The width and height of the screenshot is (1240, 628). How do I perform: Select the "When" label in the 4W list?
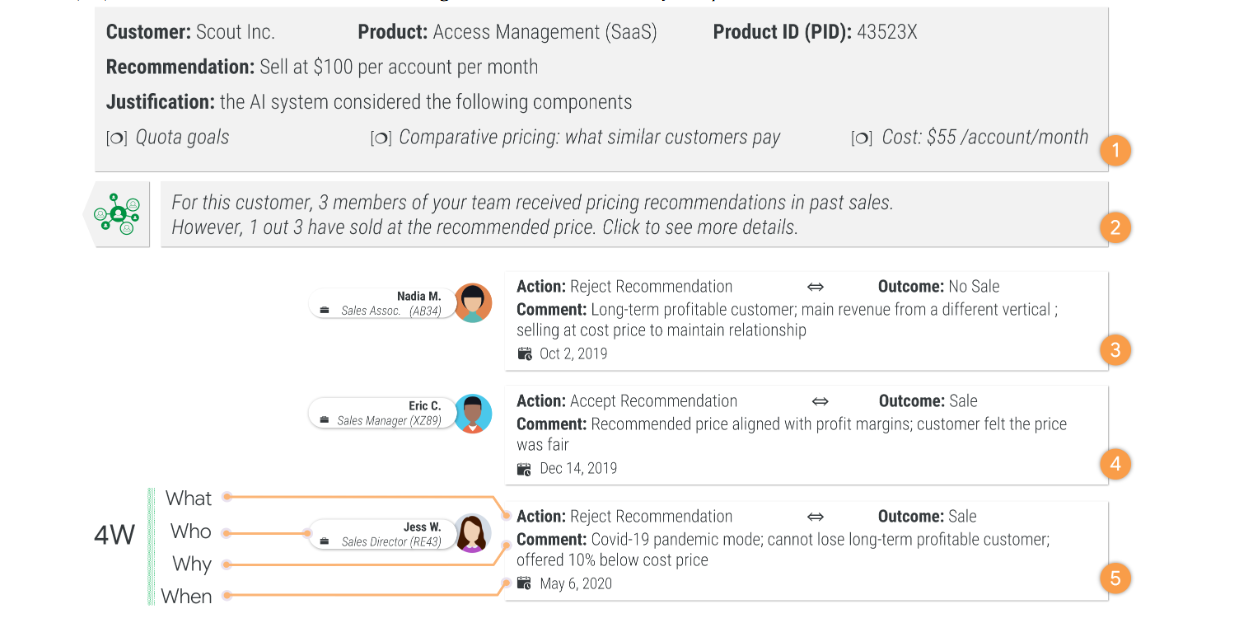pyautogui.click(x=186, y=596)
